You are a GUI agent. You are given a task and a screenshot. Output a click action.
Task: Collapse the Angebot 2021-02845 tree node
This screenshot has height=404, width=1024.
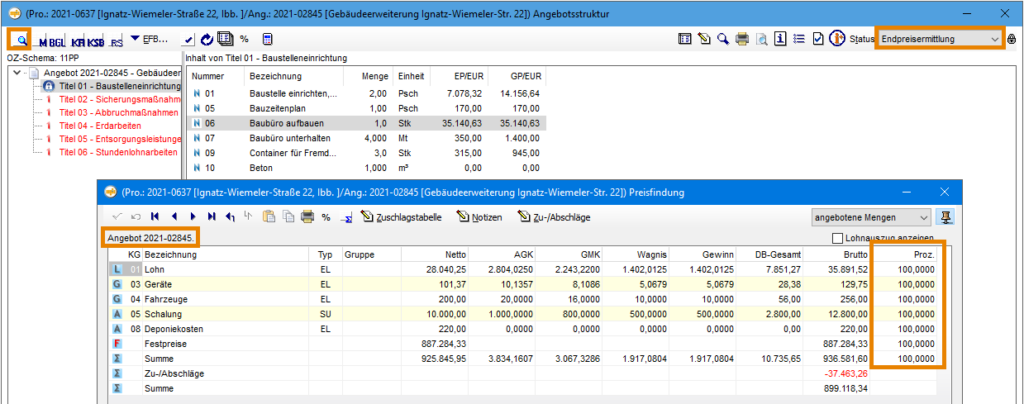(x=17, y=74)
